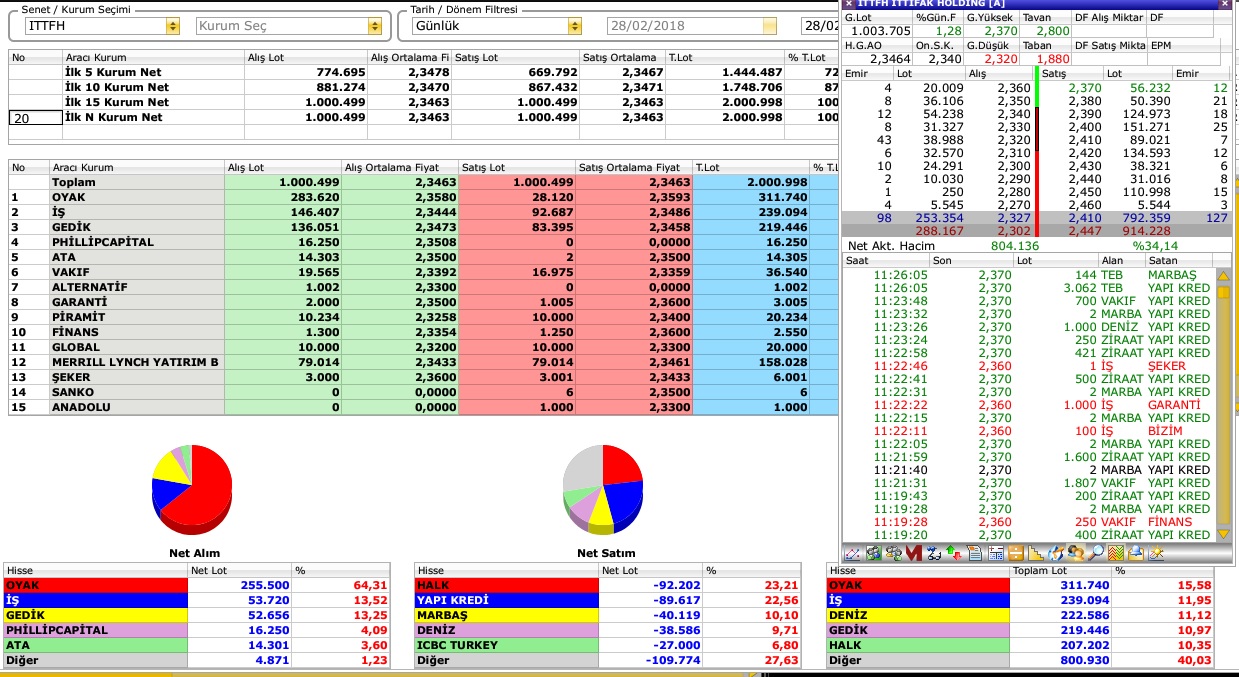Click ask lot 56.232 in order book

[x=1149, y=88]
